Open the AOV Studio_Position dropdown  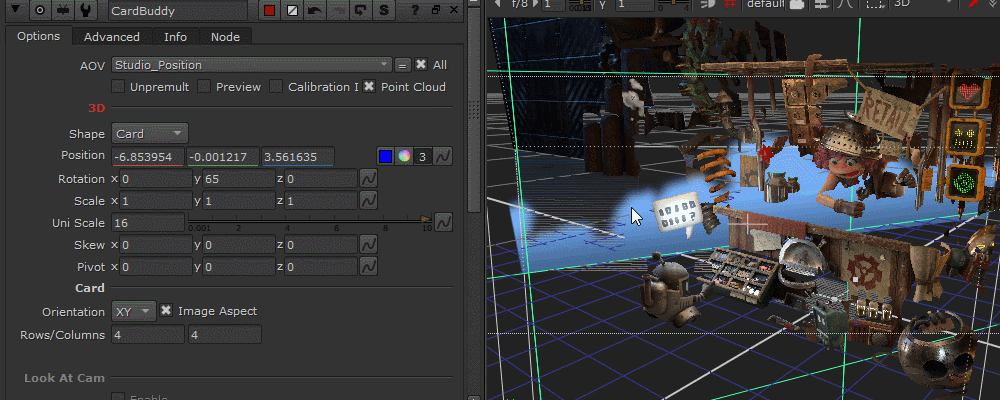(251, 65)
